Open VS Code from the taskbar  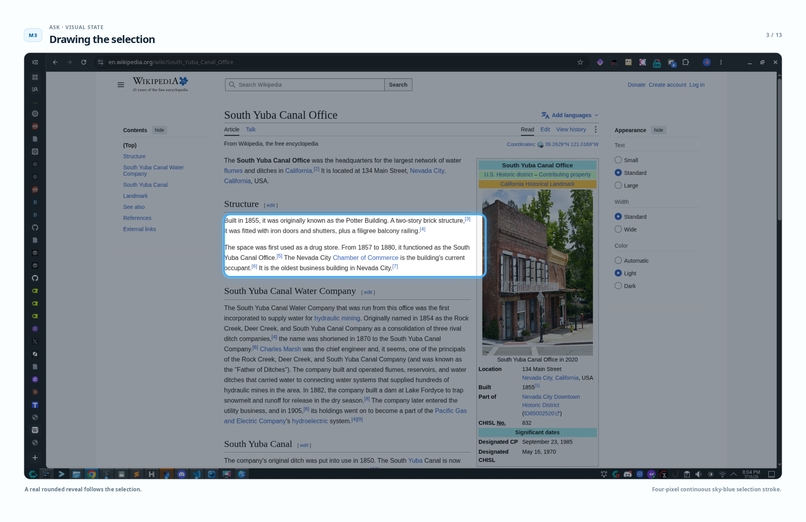[196, 474]
